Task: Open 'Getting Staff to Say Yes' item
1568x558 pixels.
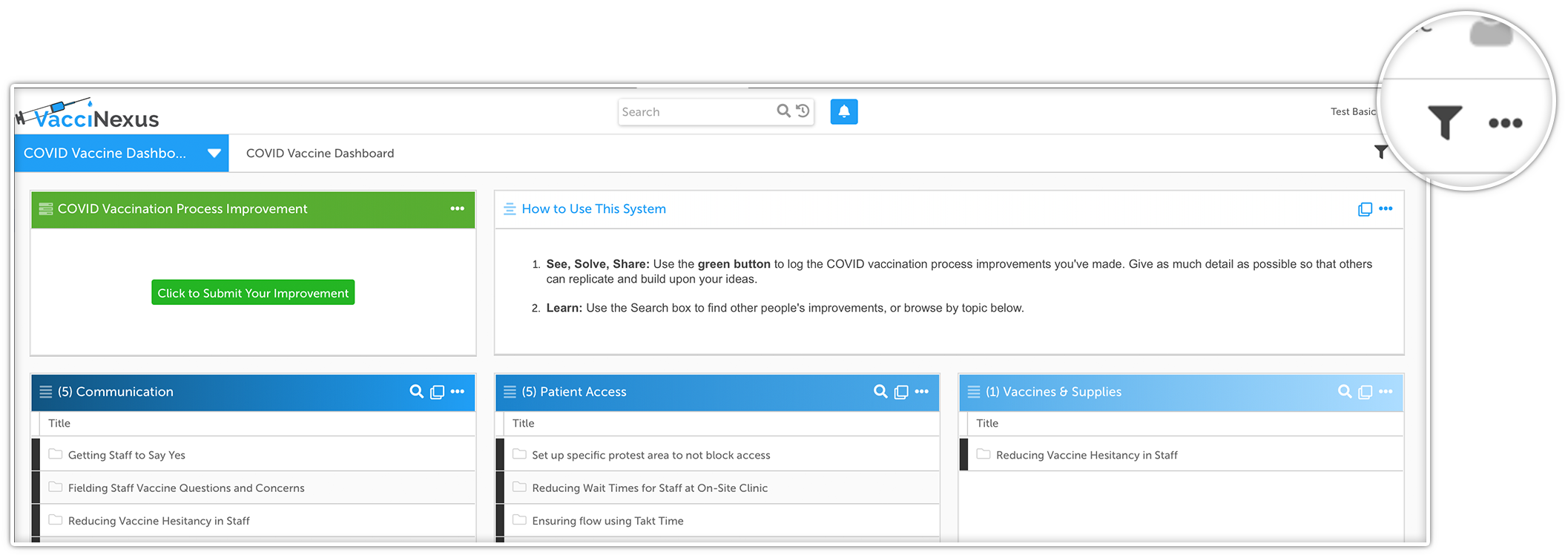Action: click(x=127, y=456)
